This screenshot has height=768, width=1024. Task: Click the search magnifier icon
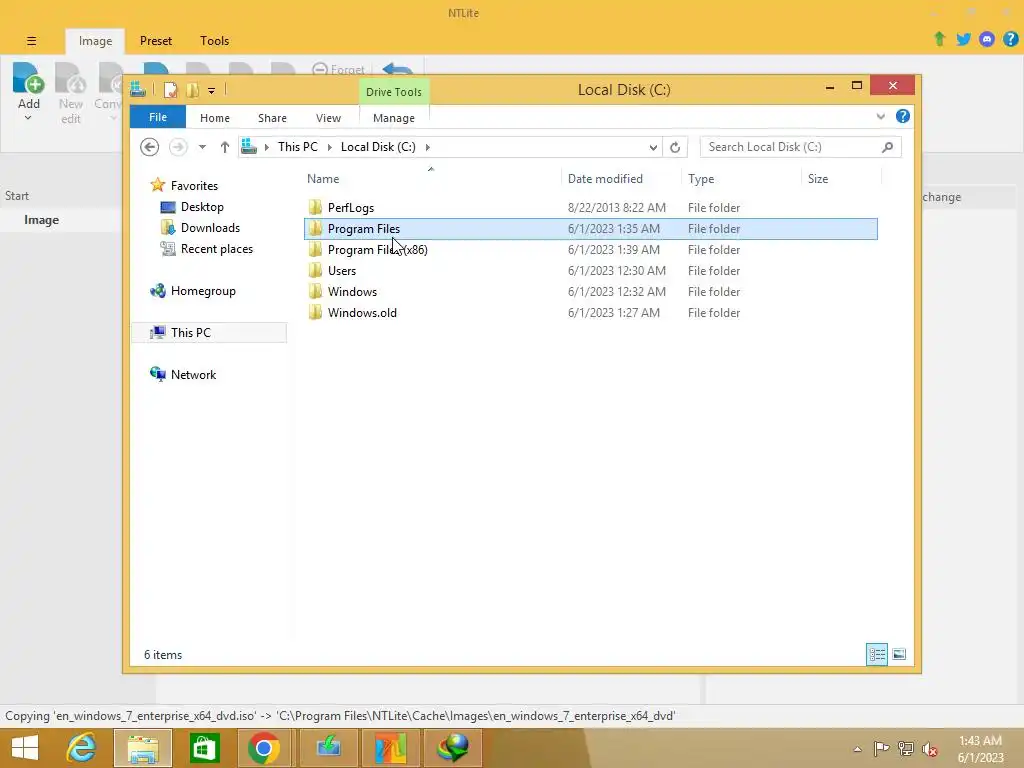click(x=887, y=147)
